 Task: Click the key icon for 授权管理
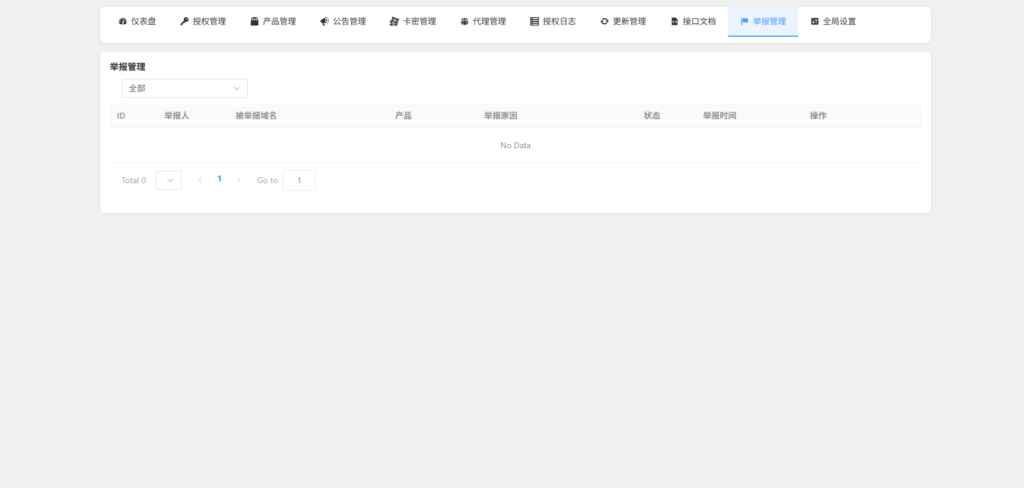coord(184,21)
